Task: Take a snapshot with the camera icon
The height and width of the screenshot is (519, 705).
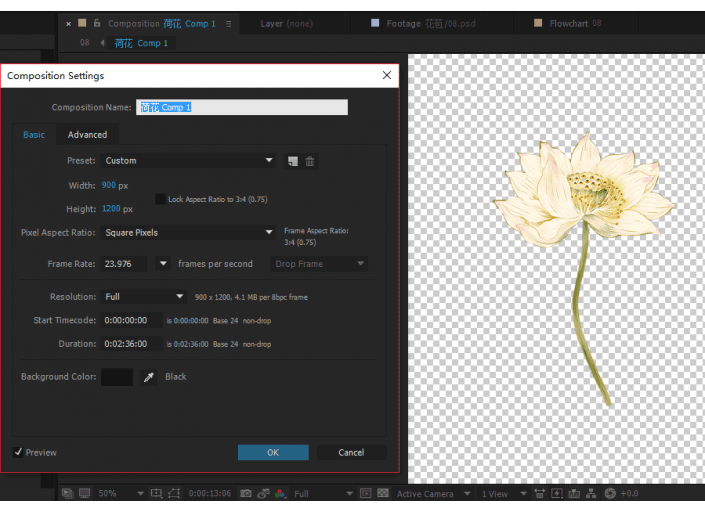Action: pyautogui.click(x=245, y=493)
